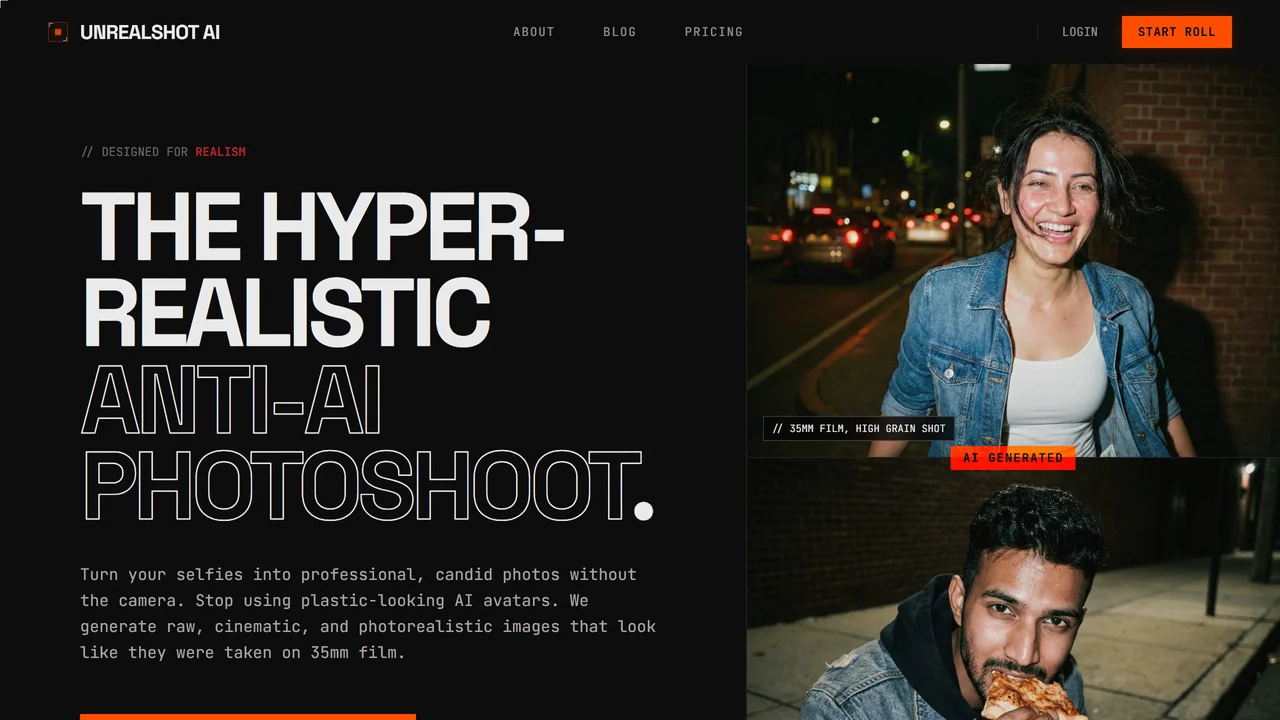Open the Blog menu item
Viewport: 1280px width, 720px height.
click(620, 32)
